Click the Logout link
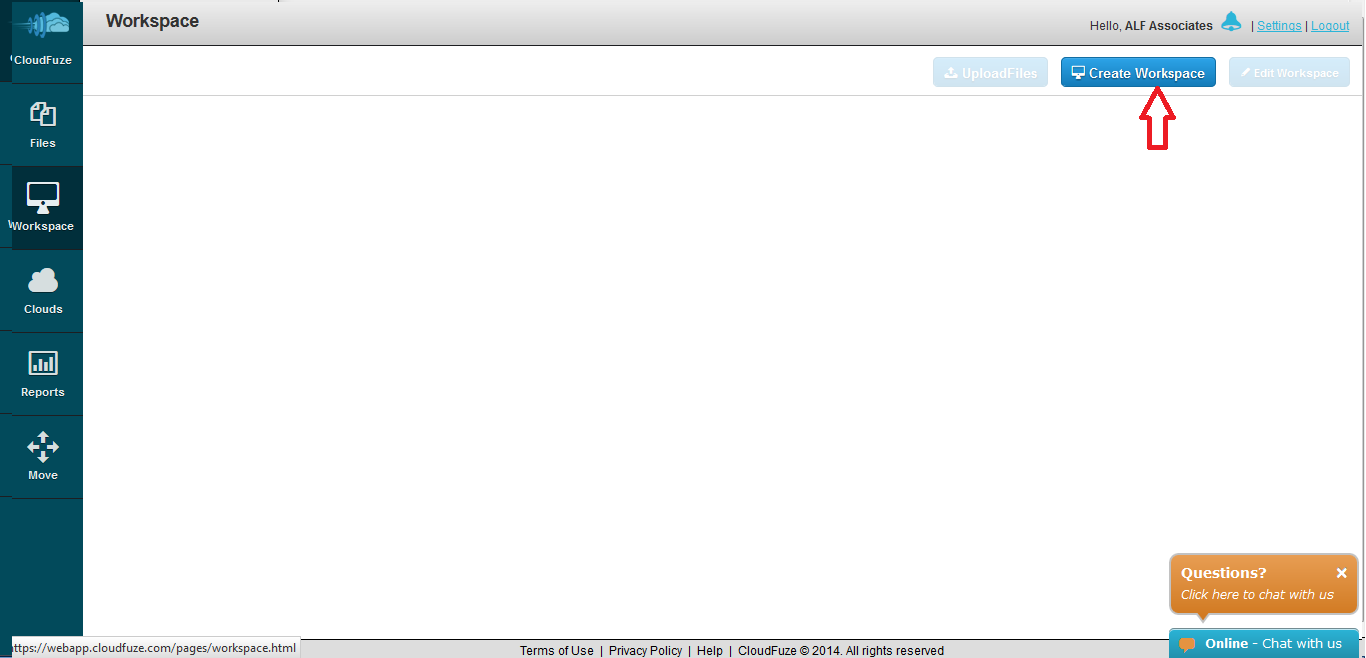 (x=1330, y=26)
